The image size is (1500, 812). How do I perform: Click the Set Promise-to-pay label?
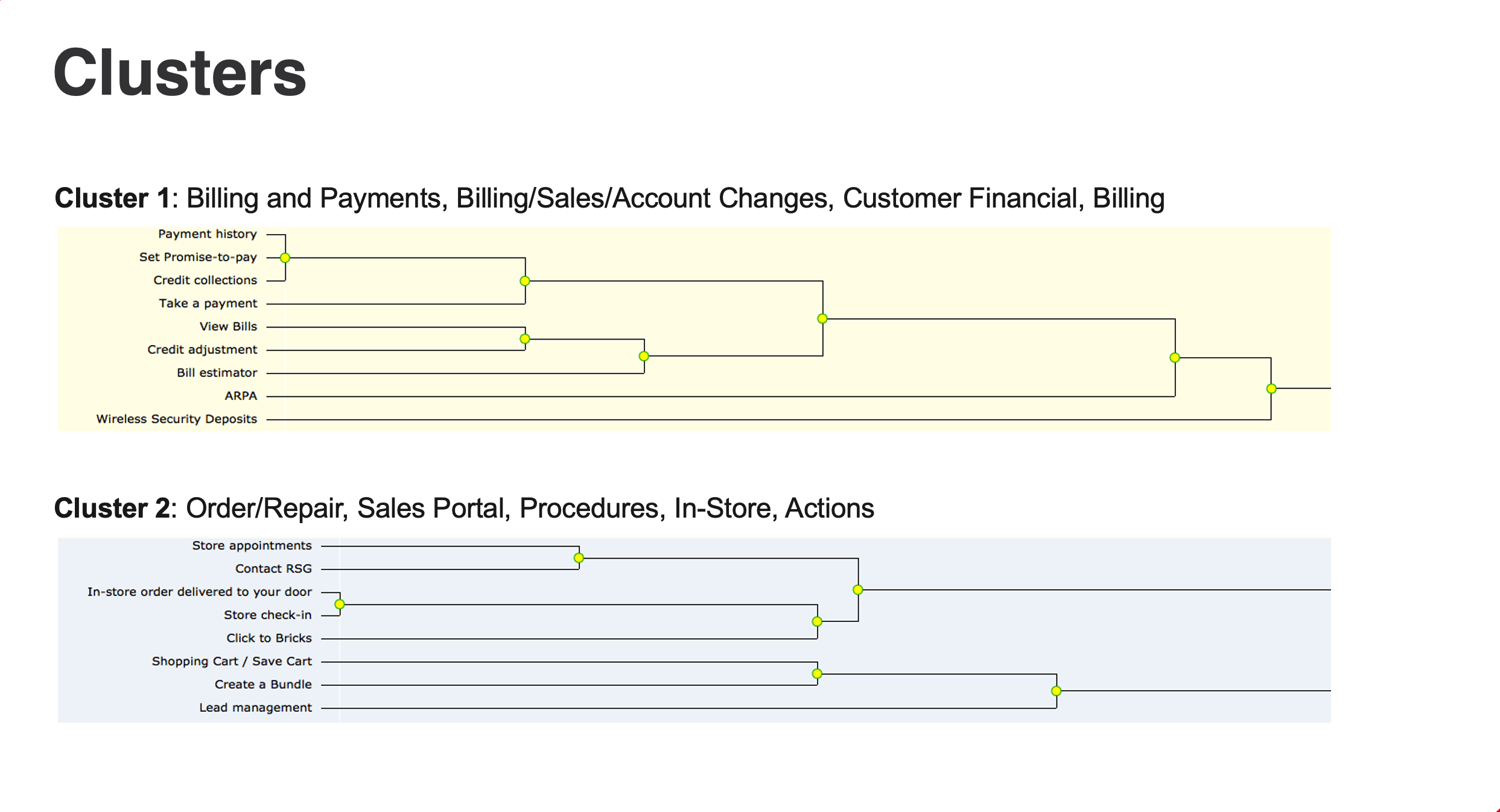point(198,257)
